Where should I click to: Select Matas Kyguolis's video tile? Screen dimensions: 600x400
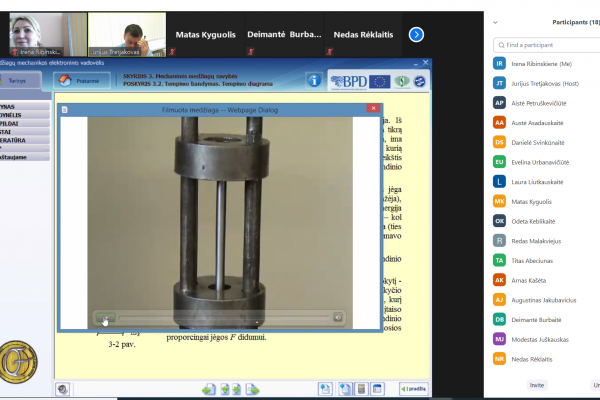(205, 34)
